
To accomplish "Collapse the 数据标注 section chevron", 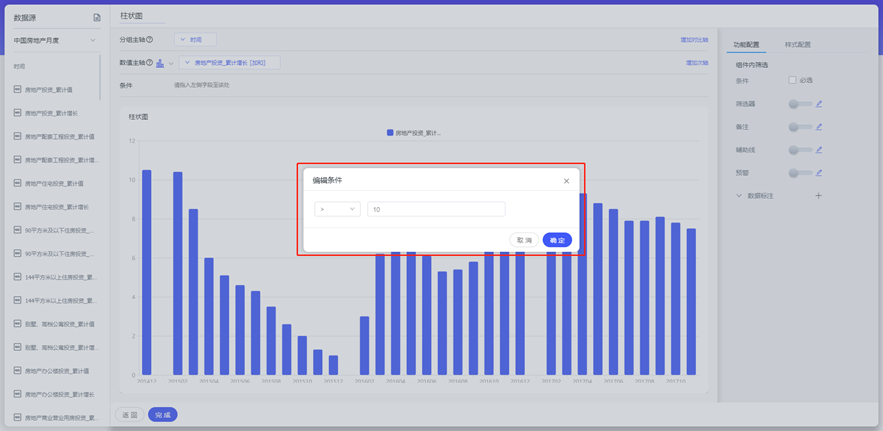I will click(x=739, y=196).
